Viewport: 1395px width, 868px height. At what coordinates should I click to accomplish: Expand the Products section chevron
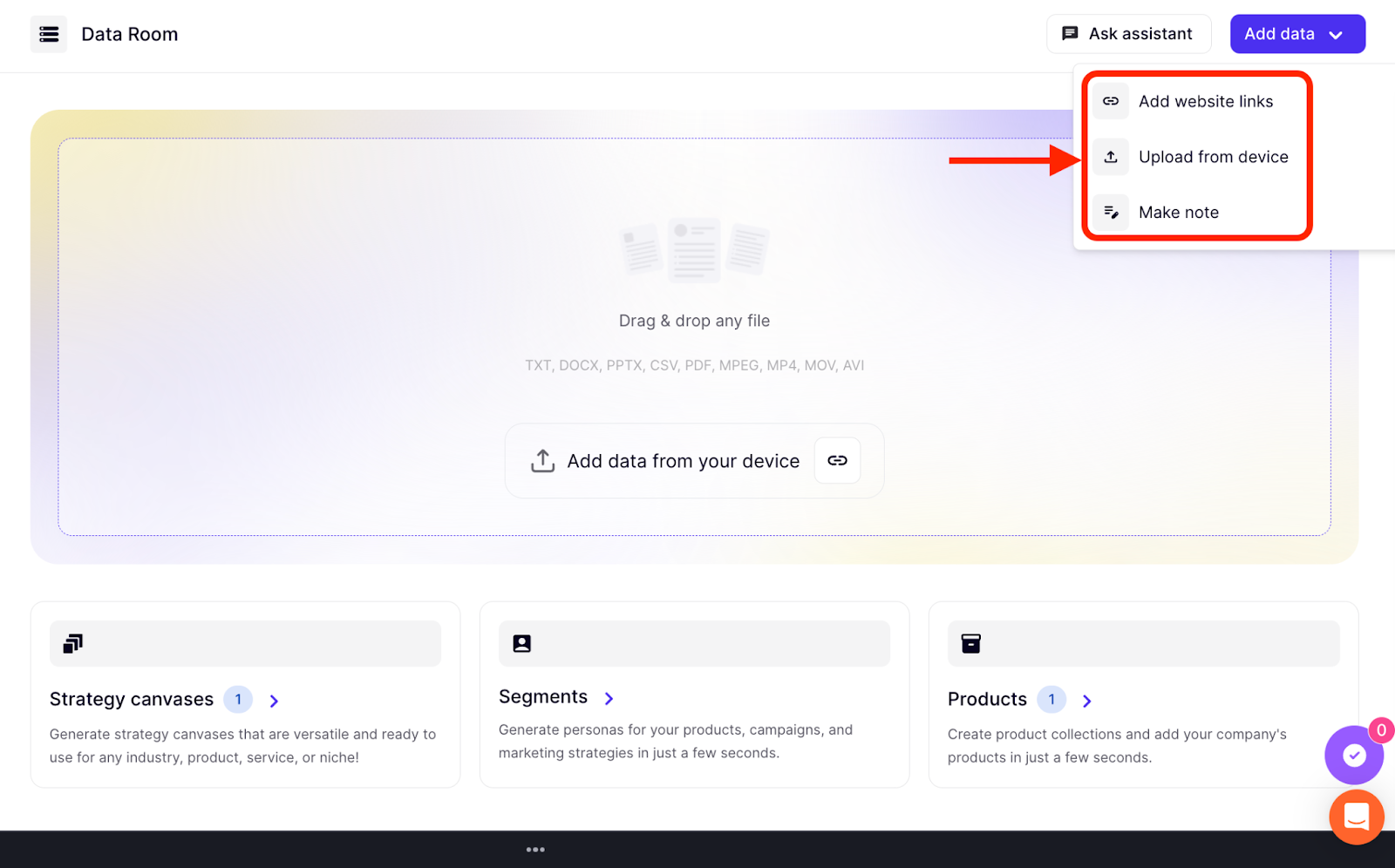coord(1086,701)
